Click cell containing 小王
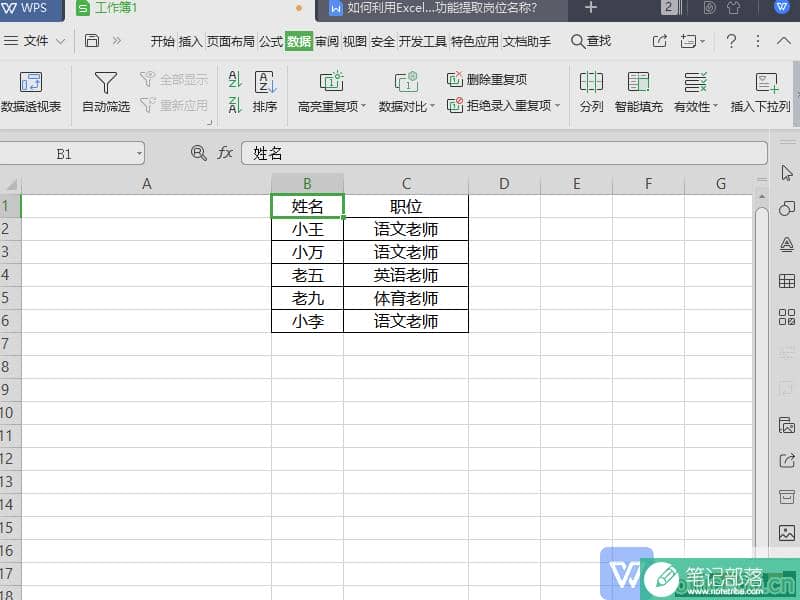Viewport: 800px width, 600px height. click(x=308, y=230)
